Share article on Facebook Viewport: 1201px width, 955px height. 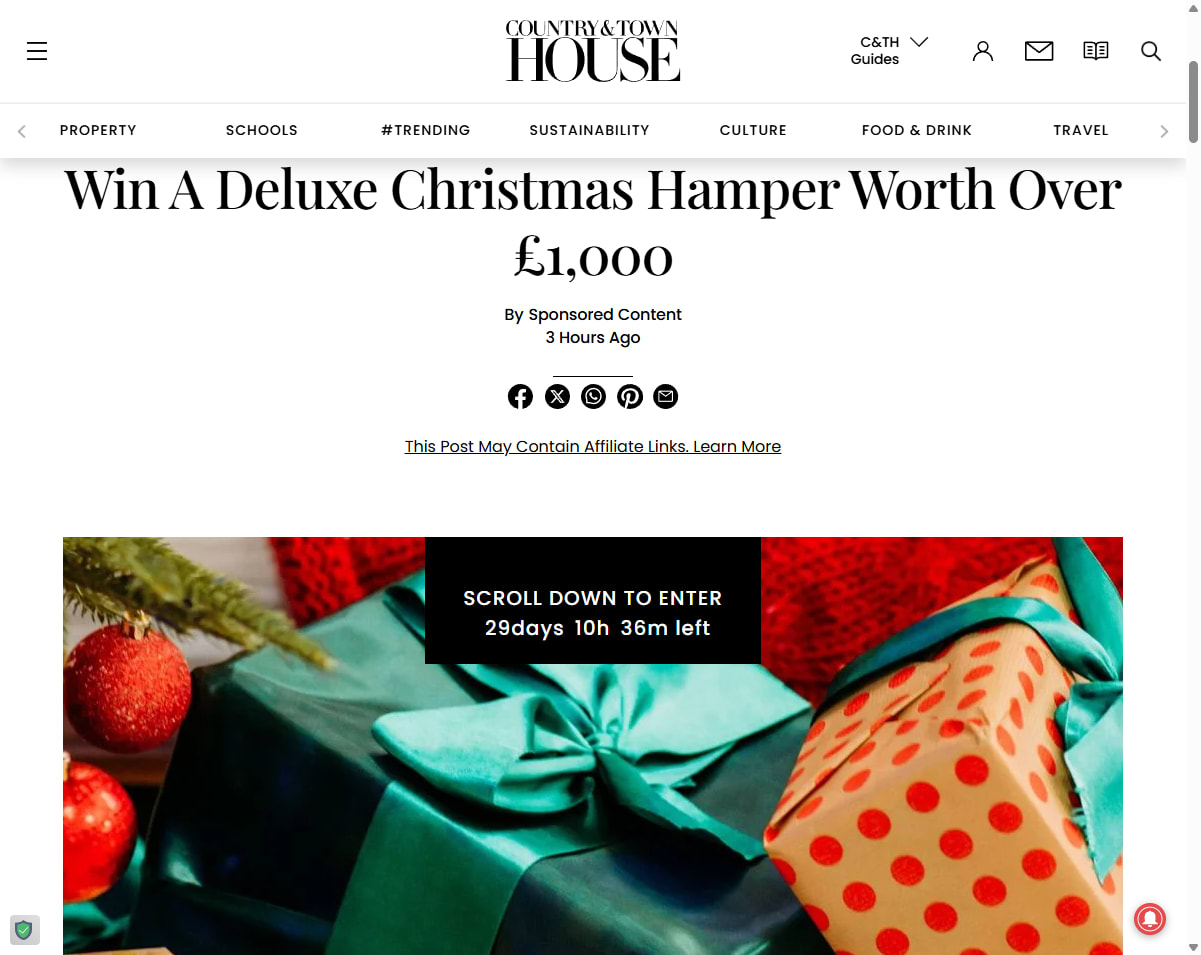(x=520, y=397)
